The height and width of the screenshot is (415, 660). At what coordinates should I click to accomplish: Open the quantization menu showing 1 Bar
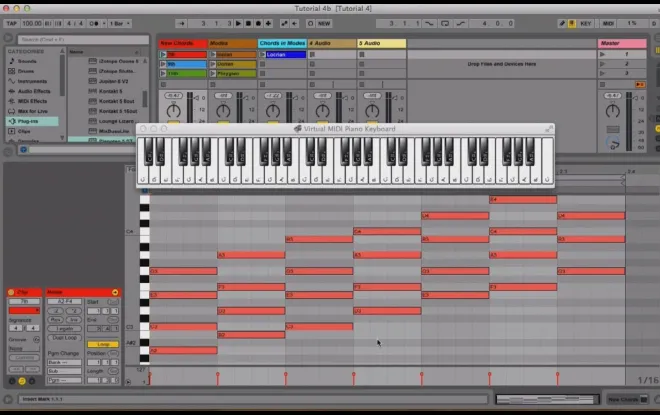(120, 24)
